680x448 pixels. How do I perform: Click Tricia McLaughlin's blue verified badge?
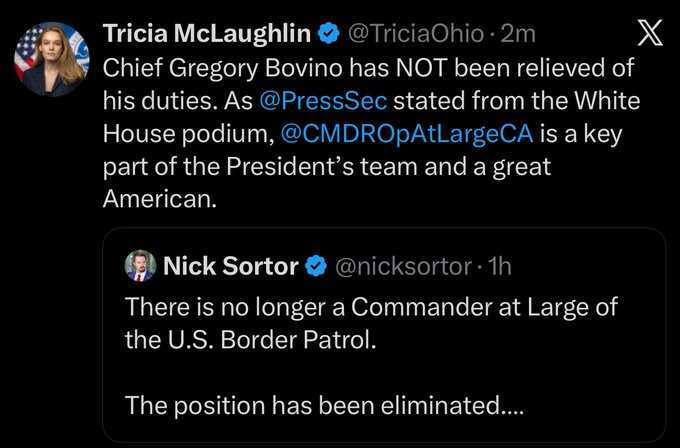click(x=326, y=35)
